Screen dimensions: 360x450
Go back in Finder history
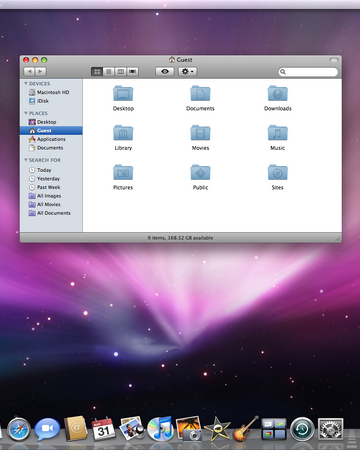(x=29, y=71)
